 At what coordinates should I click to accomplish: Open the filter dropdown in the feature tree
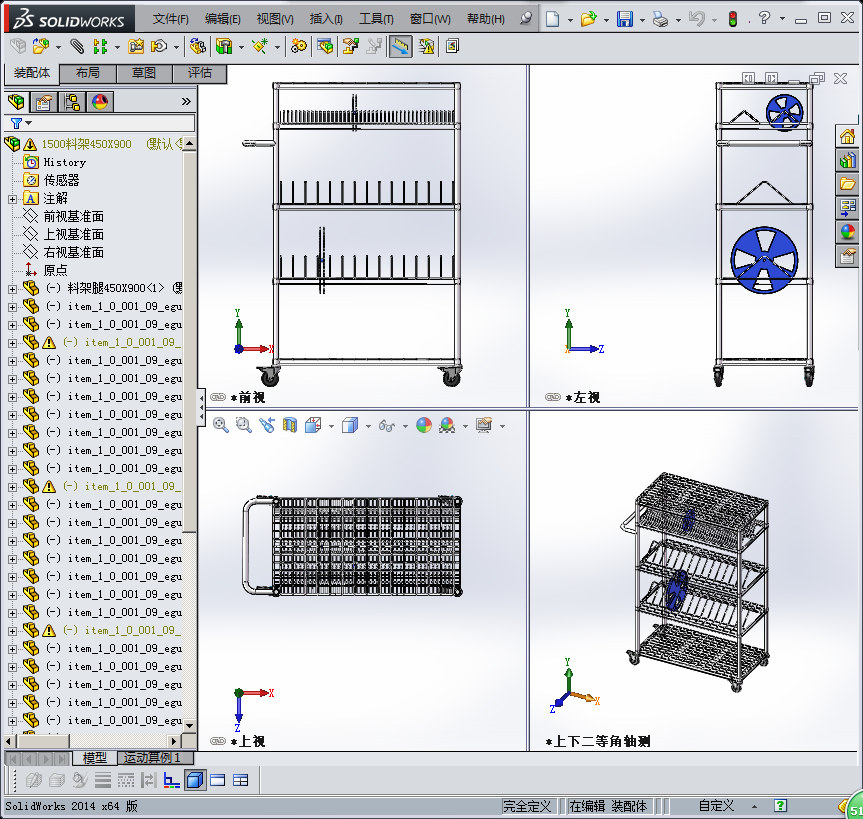(29, 123)
